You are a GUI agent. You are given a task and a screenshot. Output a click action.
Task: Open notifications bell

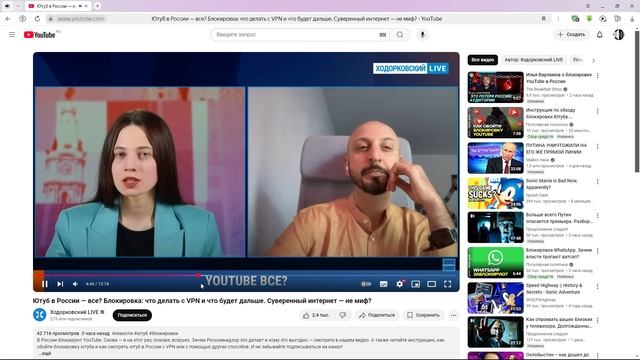tap(599, 35)
